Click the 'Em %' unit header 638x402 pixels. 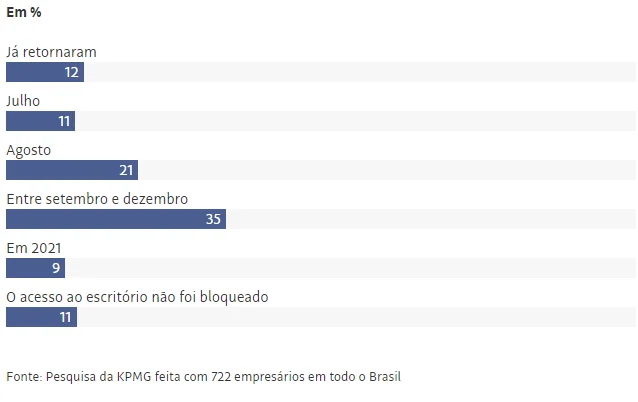(24, 12)
